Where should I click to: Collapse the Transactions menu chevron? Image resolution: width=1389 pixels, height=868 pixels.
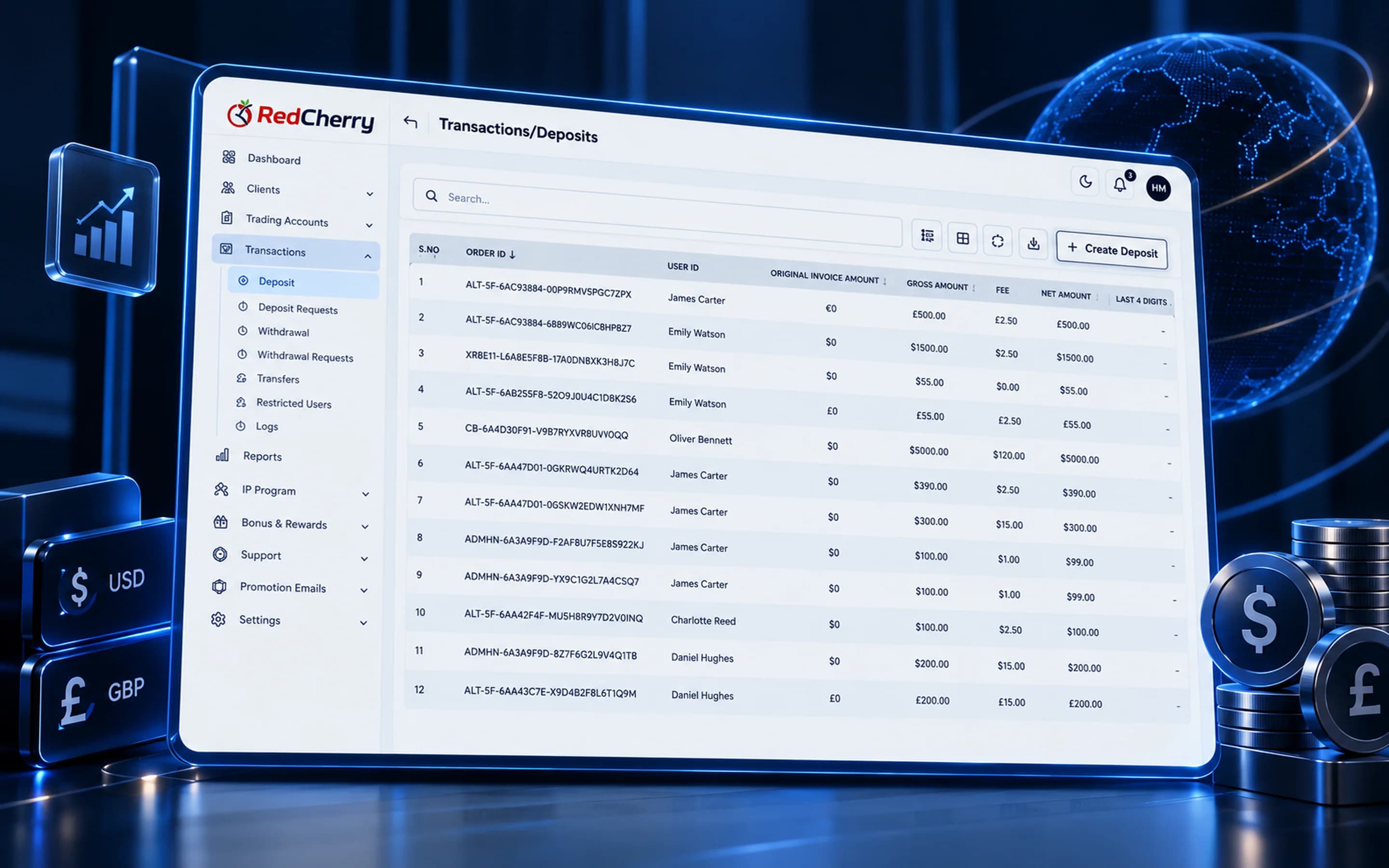tap(368, 256)
